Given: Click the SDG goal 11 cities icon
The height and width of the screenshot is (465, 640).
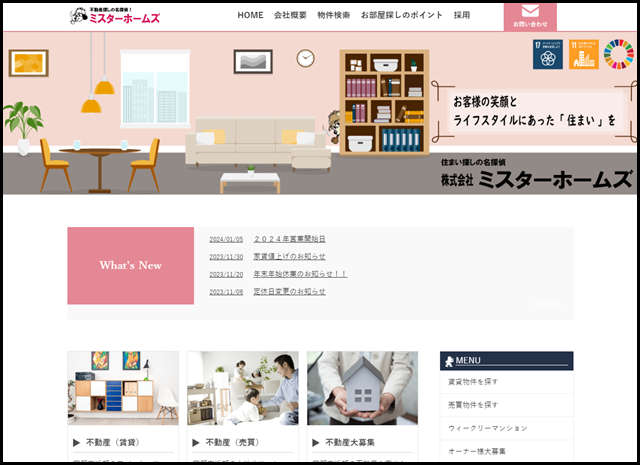Looking at the screenshot, I should 584,54.
